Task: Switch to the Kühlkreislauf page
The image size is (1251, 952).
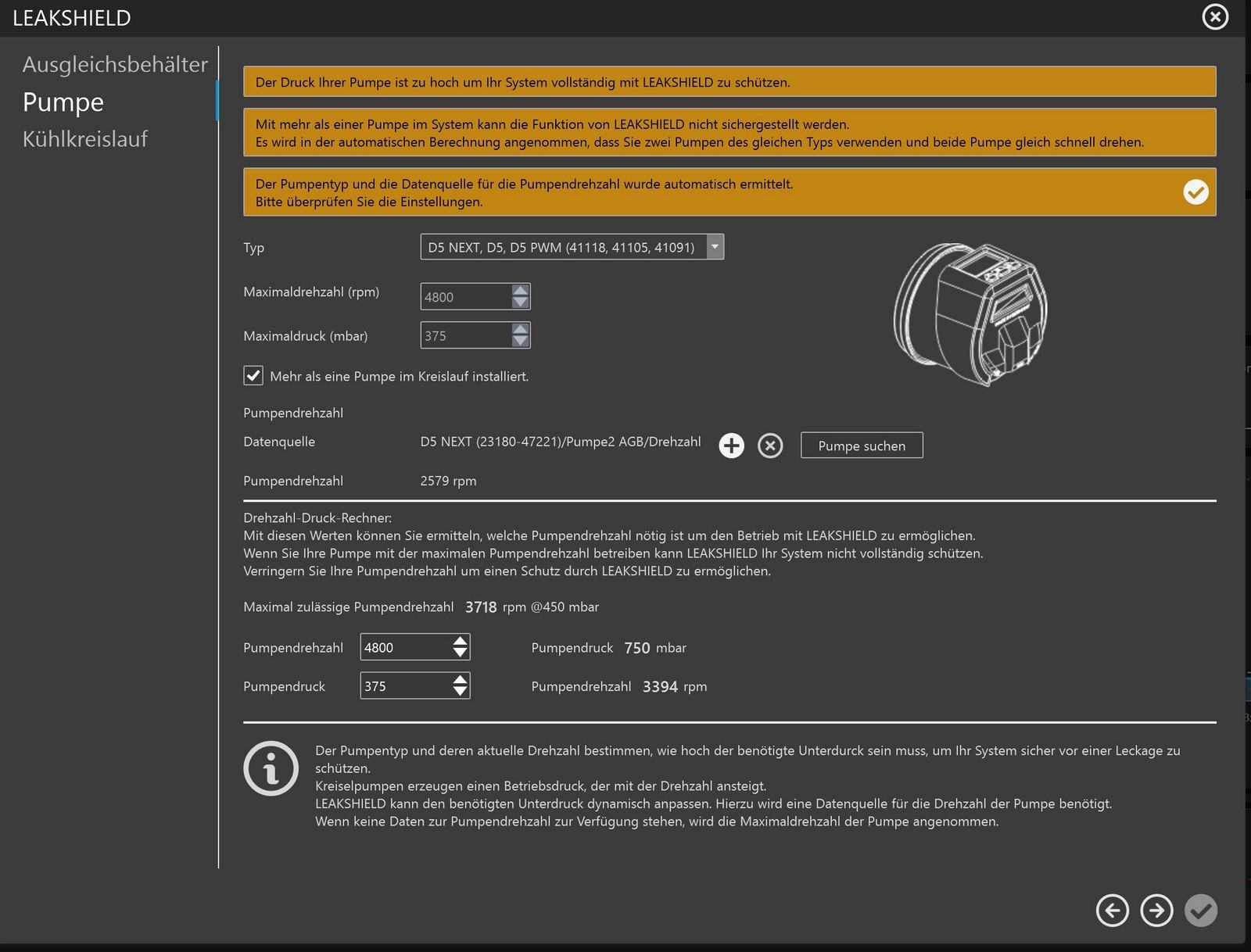Action: 85,139
